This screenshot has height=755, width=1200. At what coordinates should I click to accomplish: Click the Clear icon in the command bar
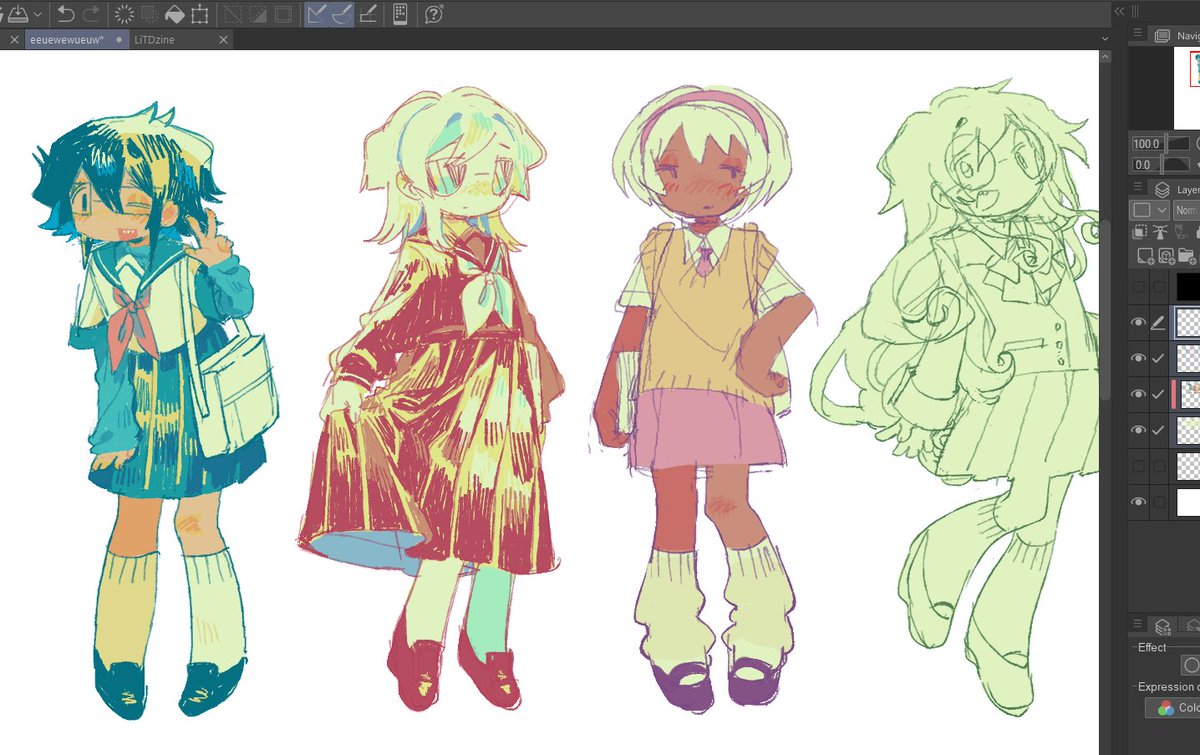[x=124, y=14]
